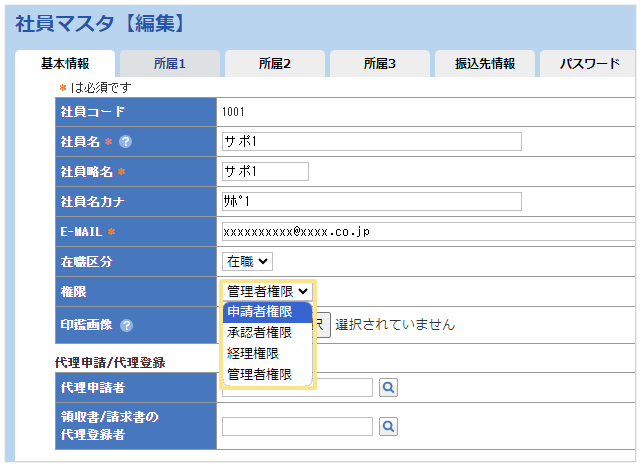Select 管理者権限 in the open list

coord(260,374)
